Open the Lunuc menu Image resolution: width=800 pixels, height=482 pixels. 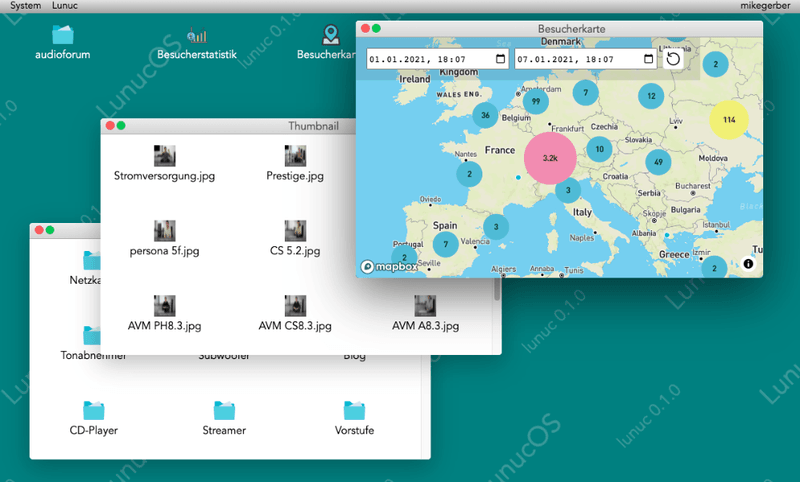pyautogui.click(x=66, y=6)
